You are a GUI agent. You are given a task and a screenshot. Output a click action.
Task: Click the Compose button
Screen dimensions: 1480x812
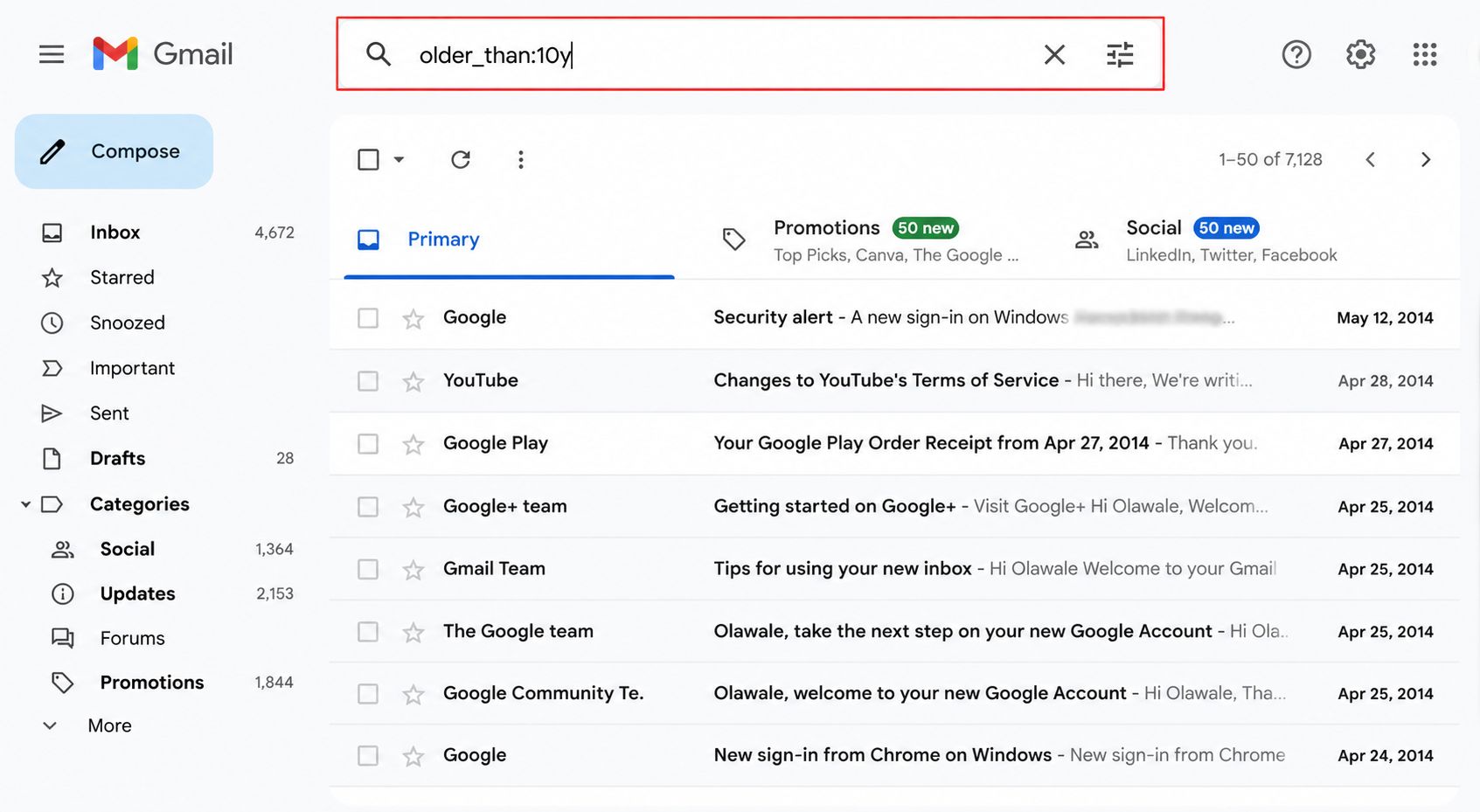[x=114, y=151]
